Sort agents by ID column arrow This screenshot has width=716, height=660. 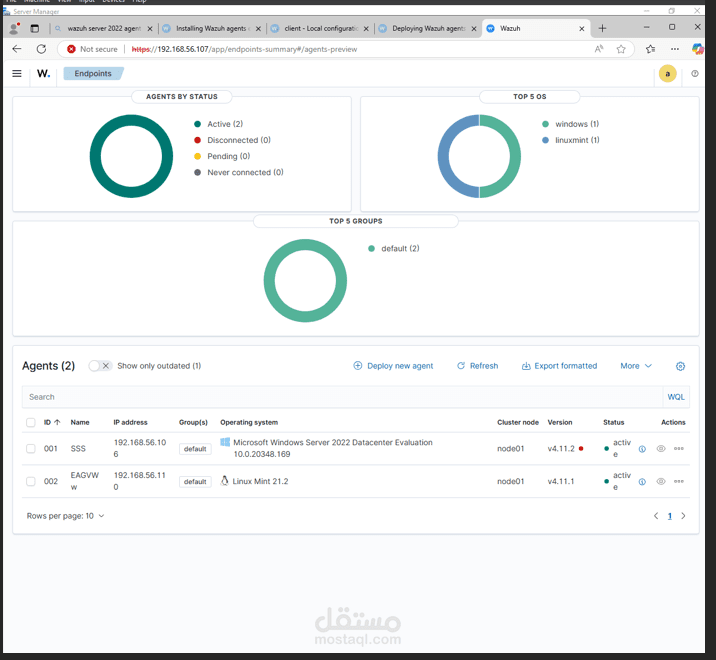(x=57, y=422)
